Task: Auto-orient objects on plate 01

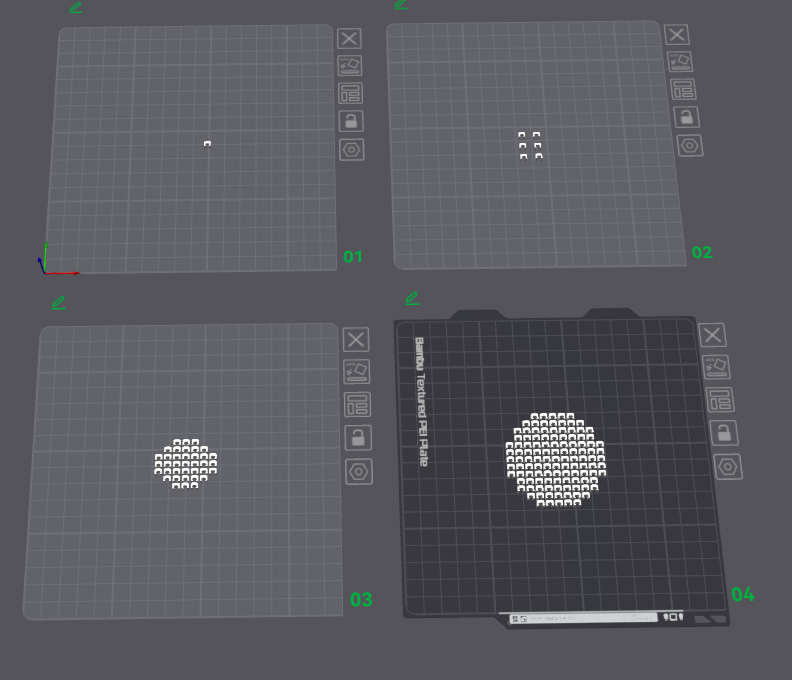Action: [x=350, y=66]
